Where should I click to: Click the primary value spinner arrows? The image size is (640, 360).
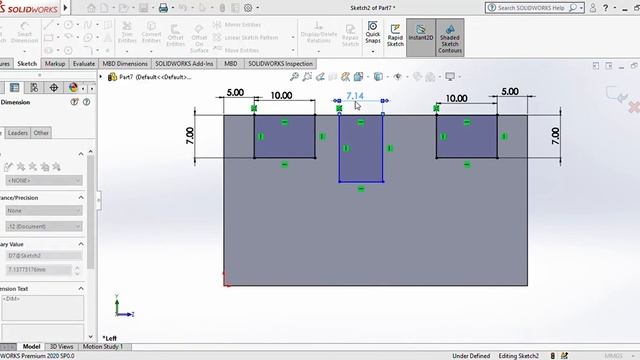pos(77,270)
